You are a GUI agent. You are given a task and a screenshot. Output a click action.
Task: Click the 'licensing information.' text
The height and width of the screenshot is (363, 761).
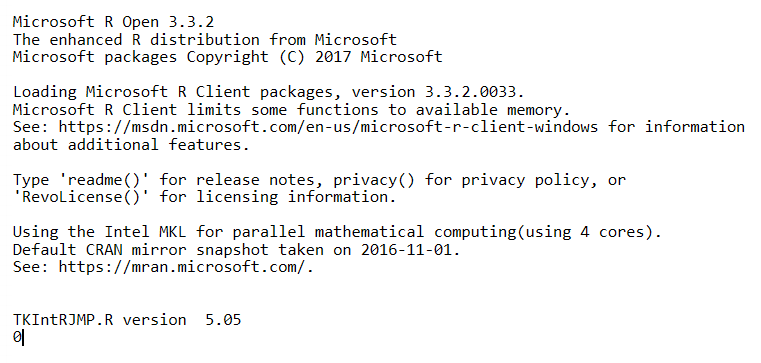(296, 197)
